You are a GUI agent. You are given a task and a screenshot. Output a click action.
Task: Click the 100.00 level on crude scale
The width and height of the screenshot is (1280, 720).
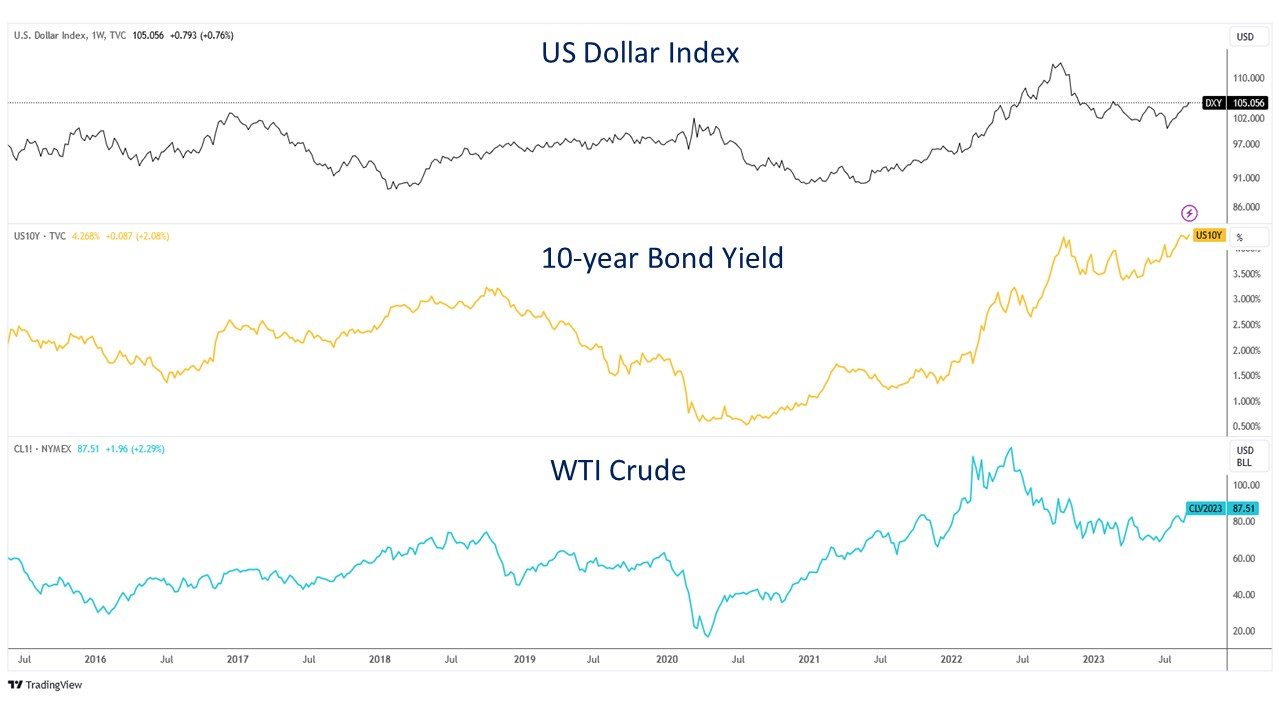(x=1245, y=485)
